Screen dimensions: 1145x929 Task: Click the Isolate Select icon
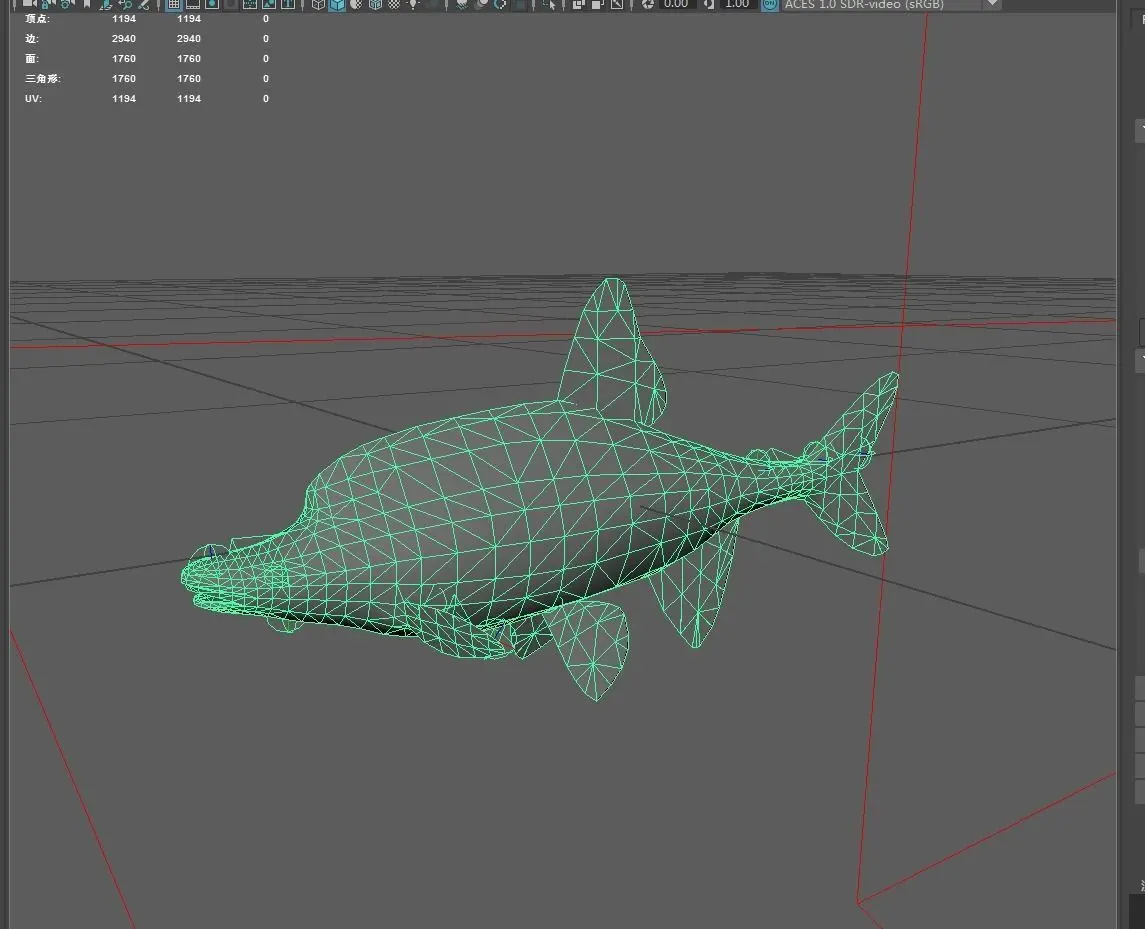click(x=549, y=4)
